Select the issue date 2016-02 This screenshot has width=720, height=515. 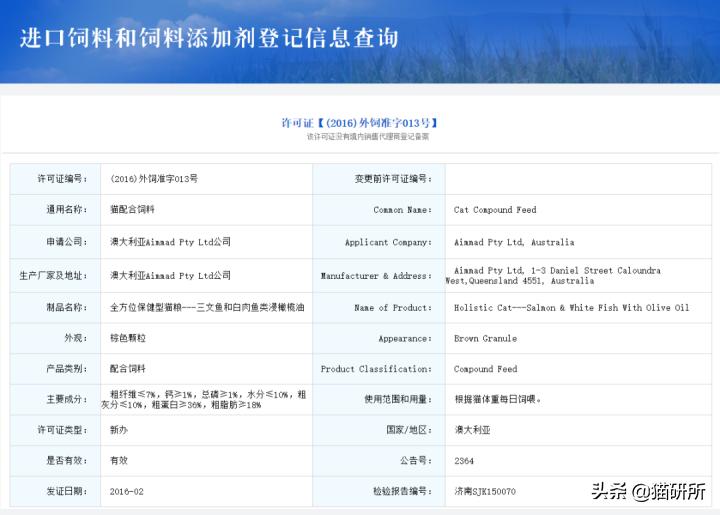point(127,492)
